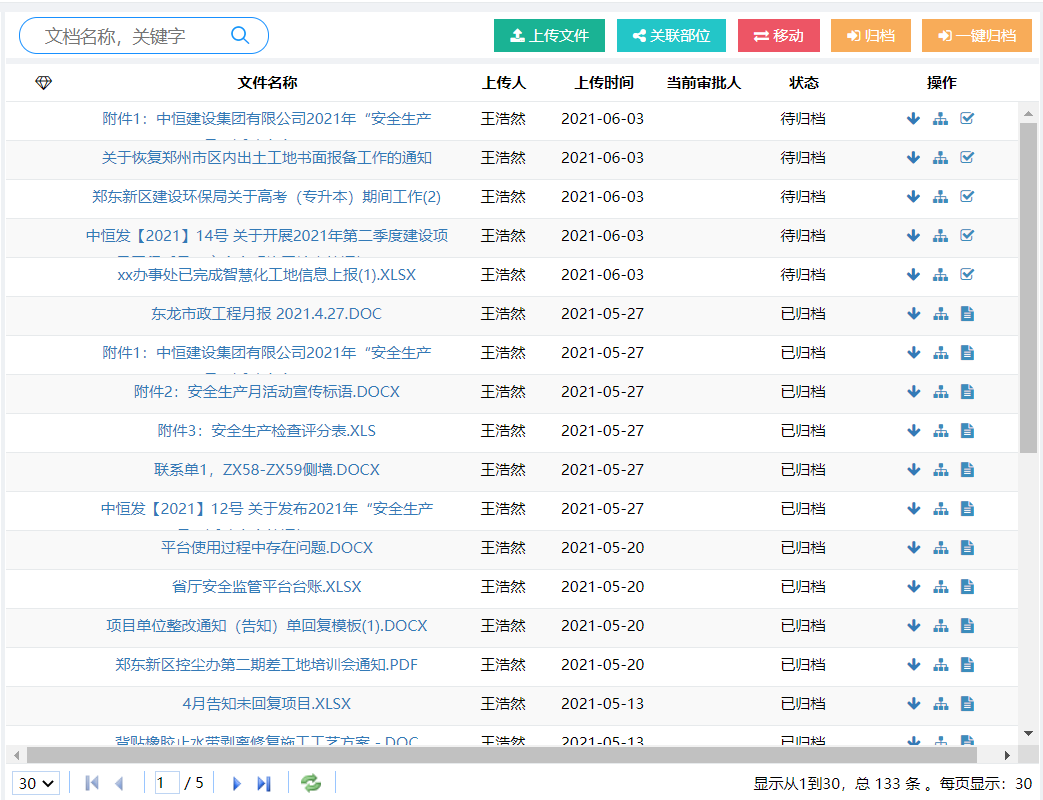Check the archive checkbox on the 附件1 row
The height and width of the screenshot is (800, 1043).
pos(966,118)
